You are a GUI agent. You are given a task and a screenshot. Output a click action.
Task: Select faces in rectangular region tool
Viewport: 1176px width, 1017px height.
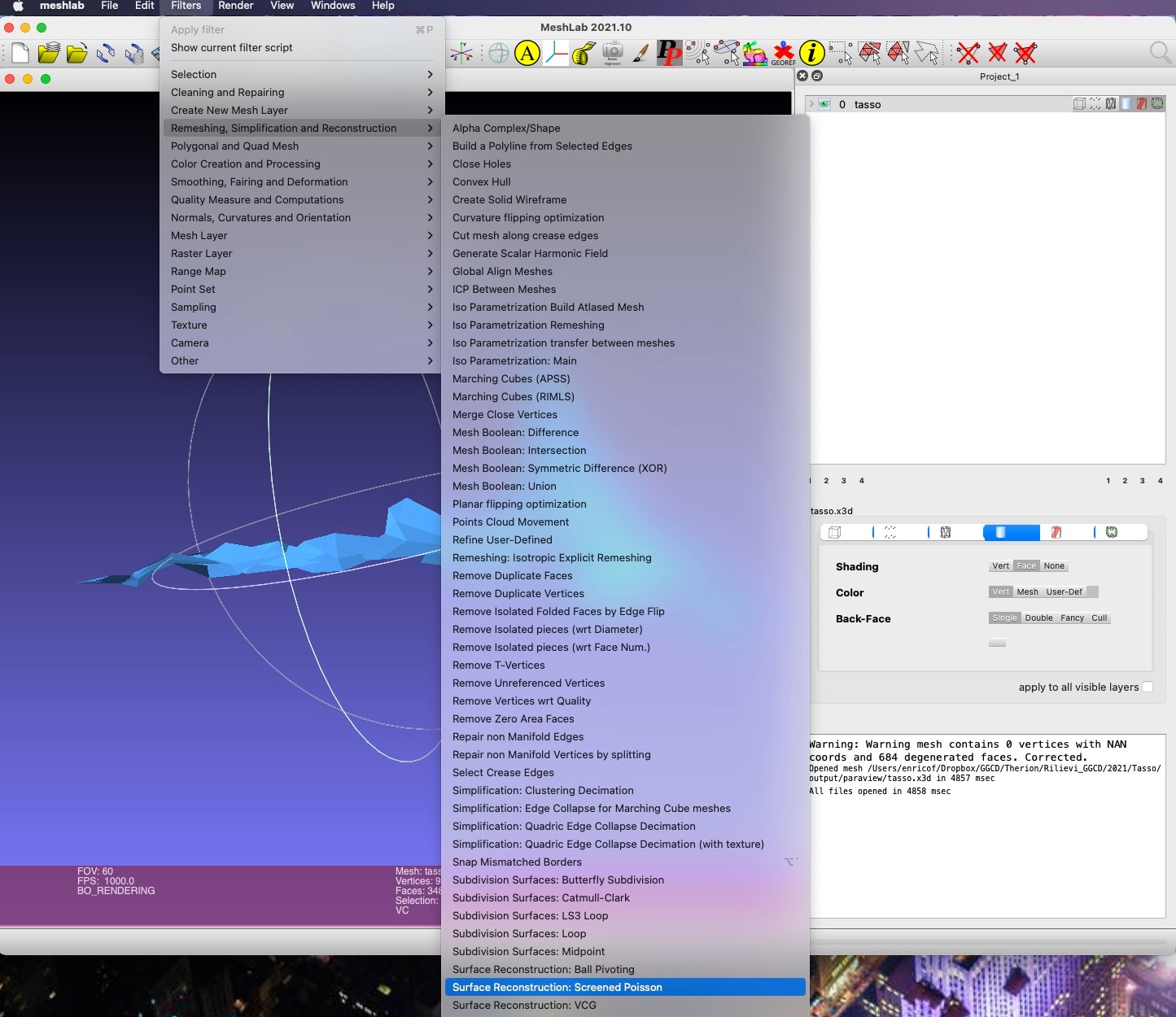coord(869,54)
